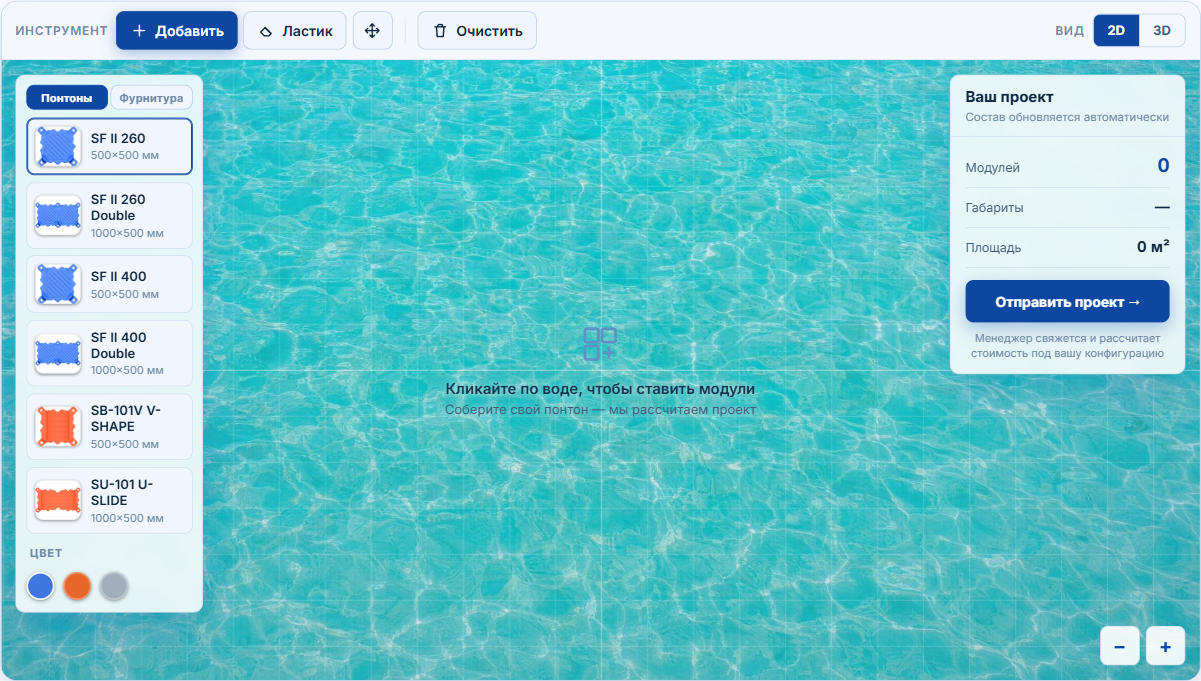The height and width of the screenshot is (681, 1201).
Task: Choose the SB-101V V-SHAPE module
Action: tap(110, 426)
